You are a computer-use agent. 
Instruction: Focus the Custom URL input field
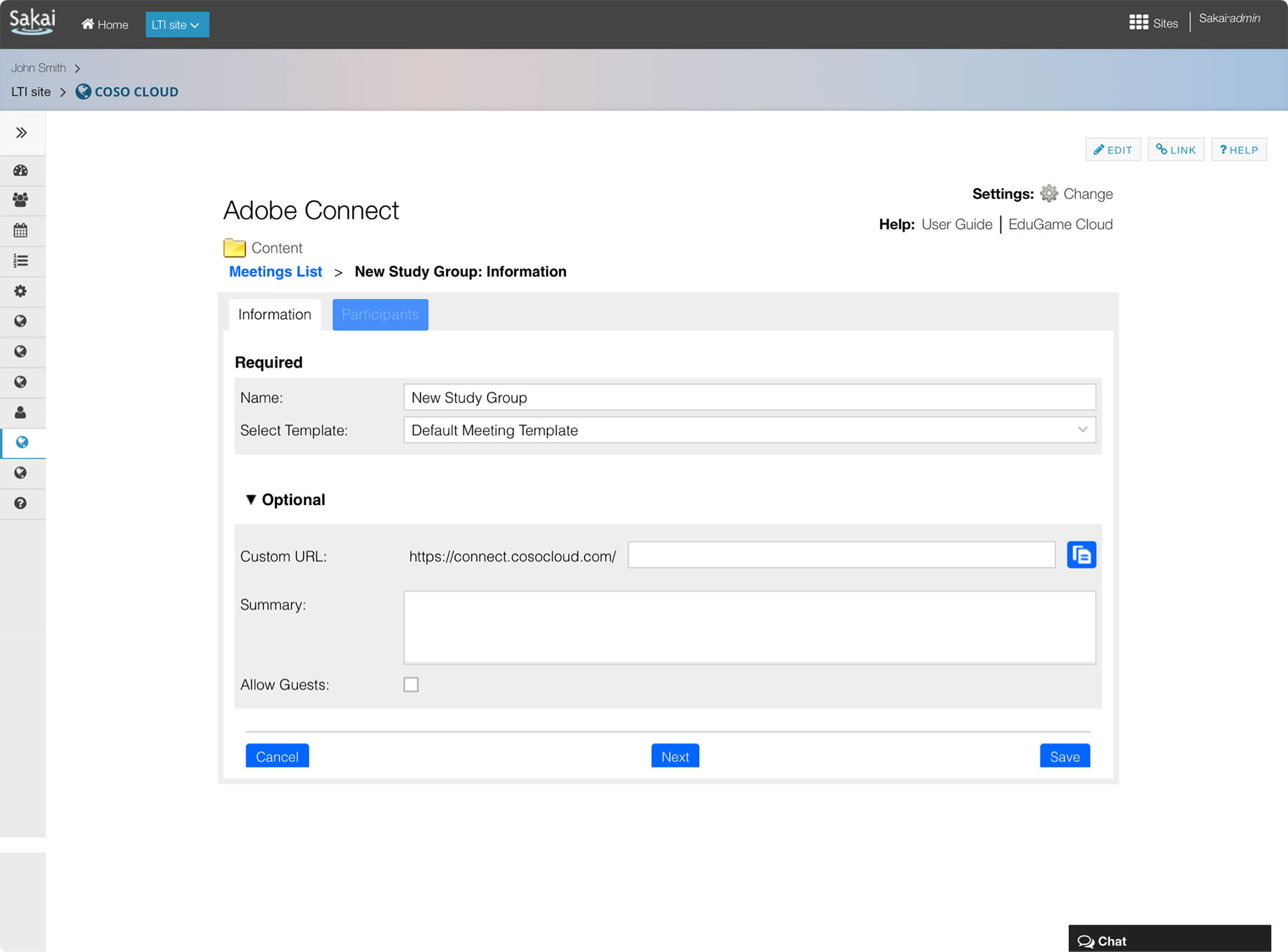[841, 555]
